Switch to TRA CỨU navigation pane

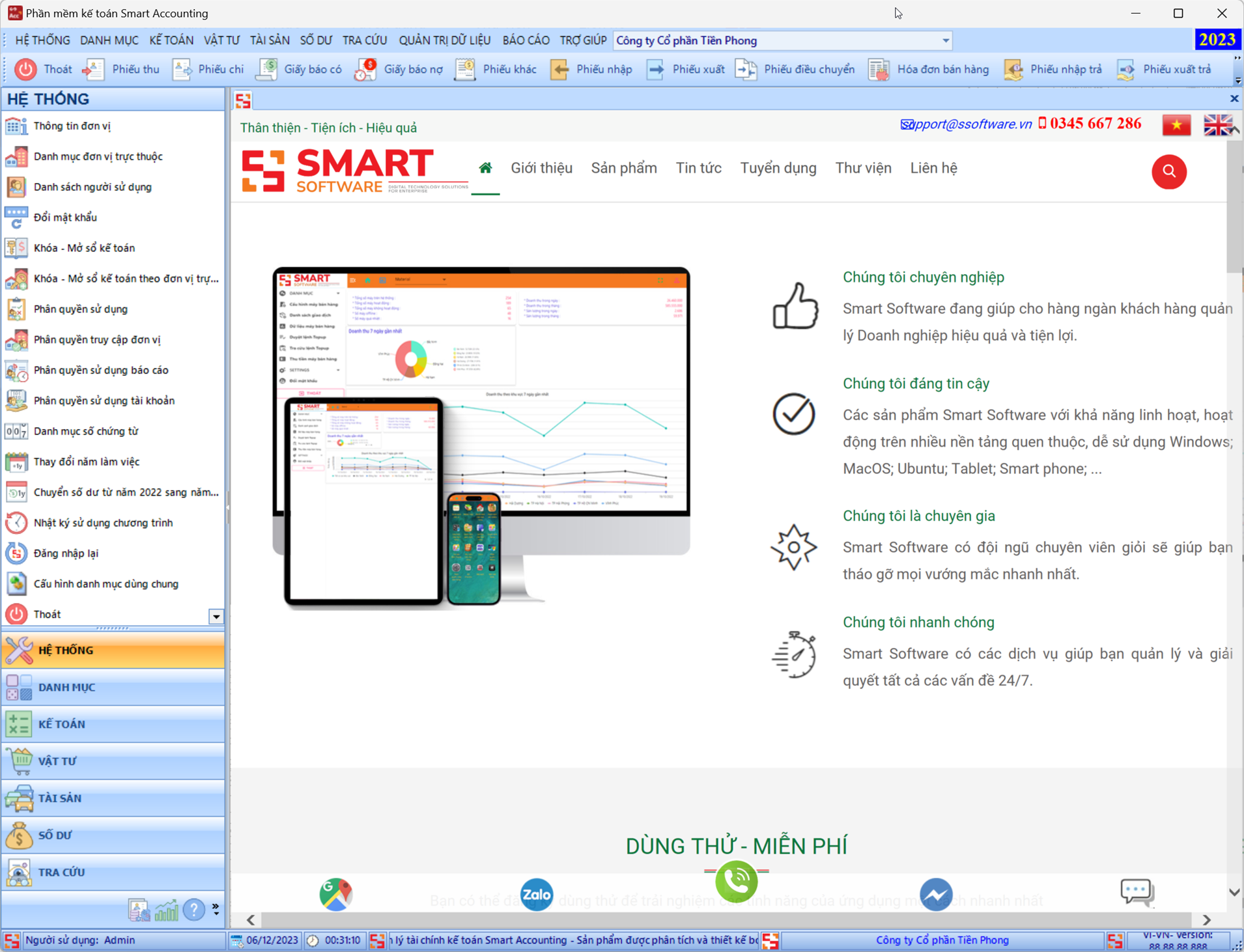pos(113,873)
